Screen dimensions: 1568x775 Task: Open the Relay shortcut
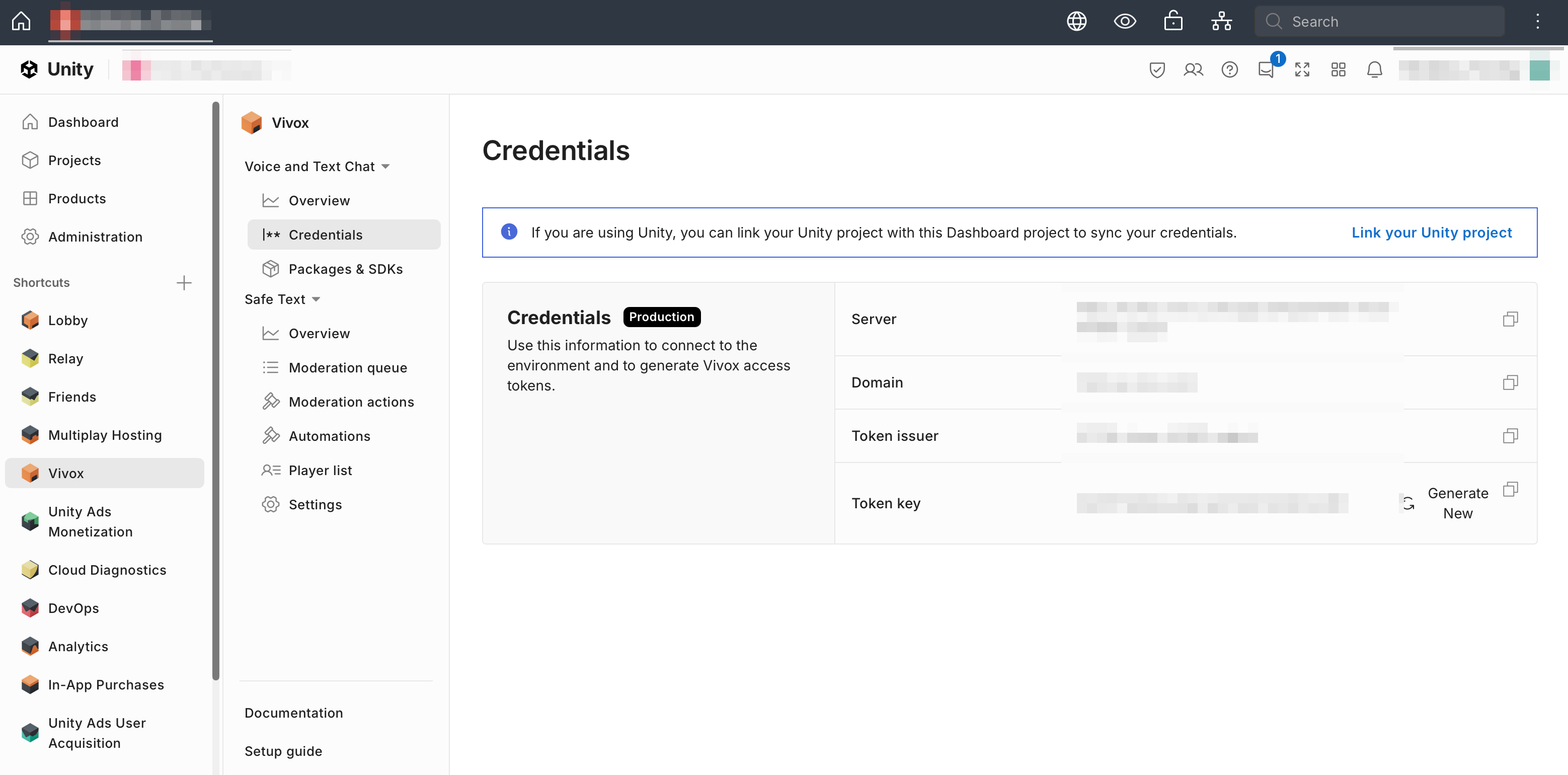65,359
